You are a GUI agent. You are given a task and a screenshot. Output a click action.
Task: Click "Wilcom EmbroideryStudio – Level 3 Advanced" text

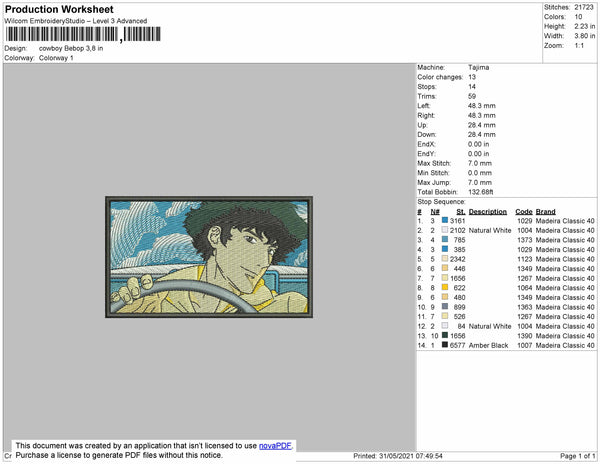coord(76,21)
